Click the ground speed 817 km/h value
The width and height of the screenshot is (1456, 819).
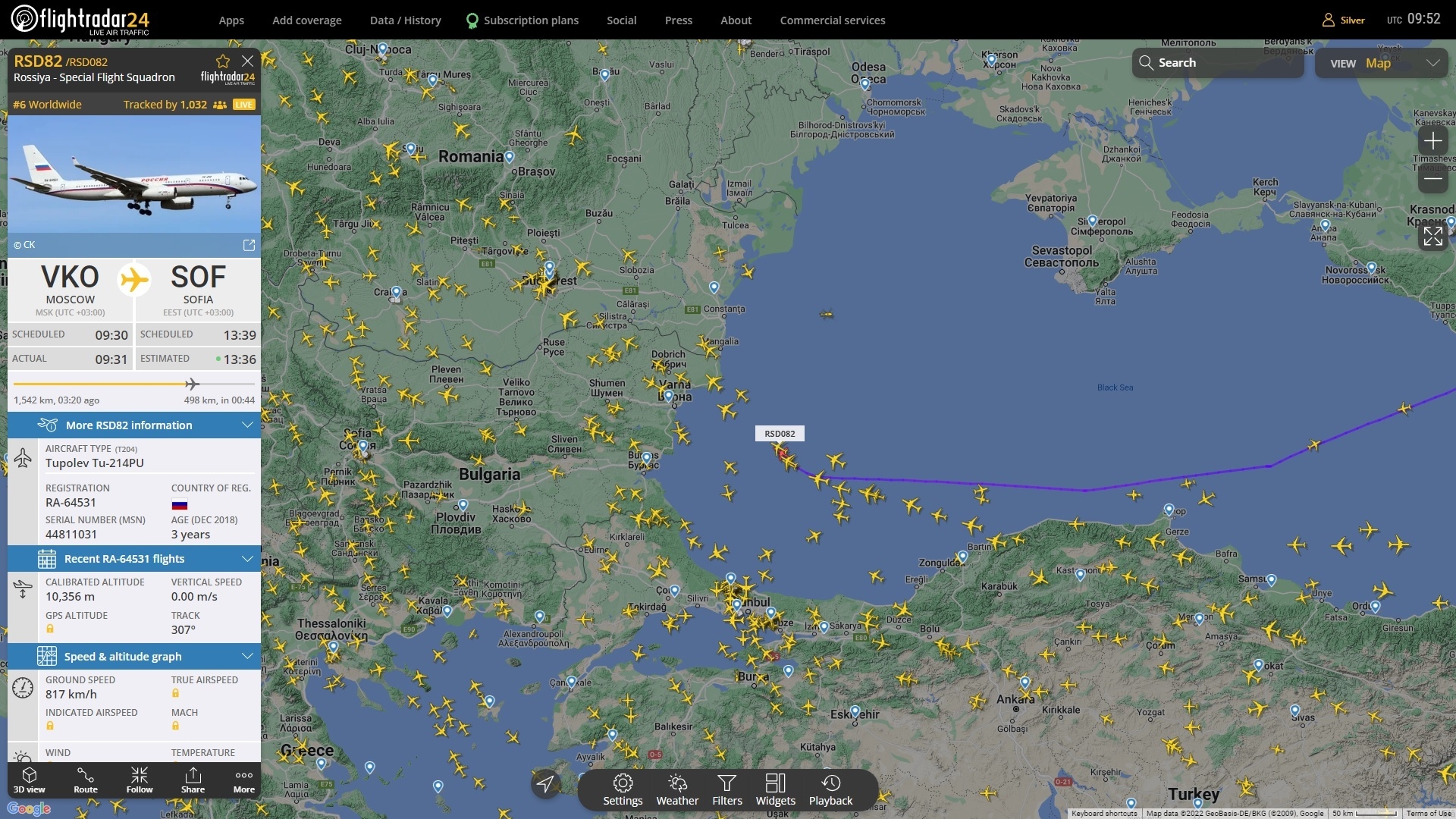(71, 694)
